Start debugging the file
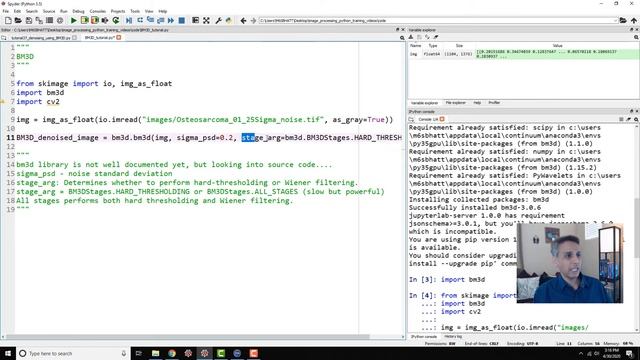Image resolution: width=640 pixels, height=360 pixels. (x=129, y=20)
